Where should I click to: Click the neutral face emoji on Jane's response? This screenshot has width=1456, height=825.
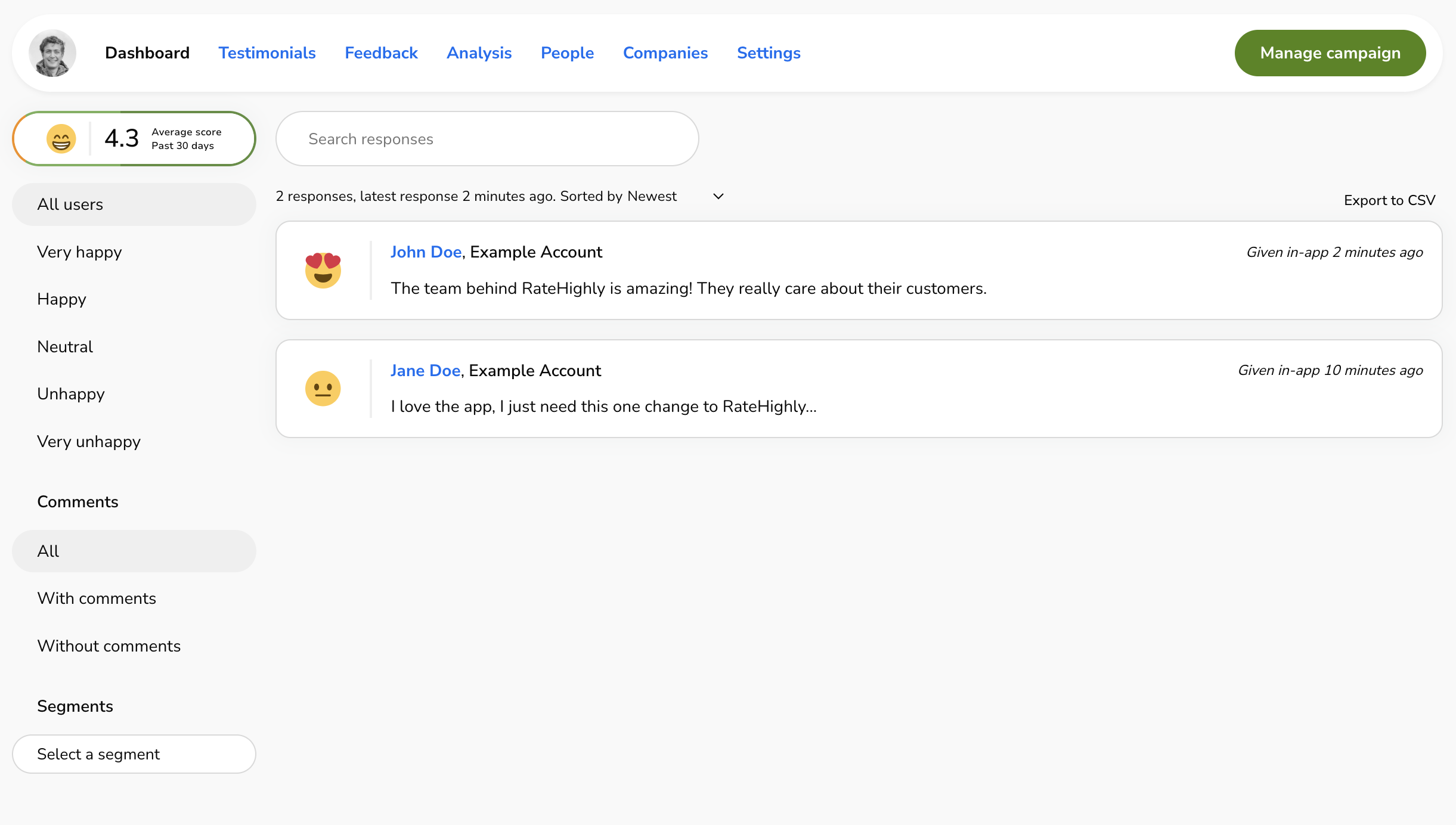[323, 389]
